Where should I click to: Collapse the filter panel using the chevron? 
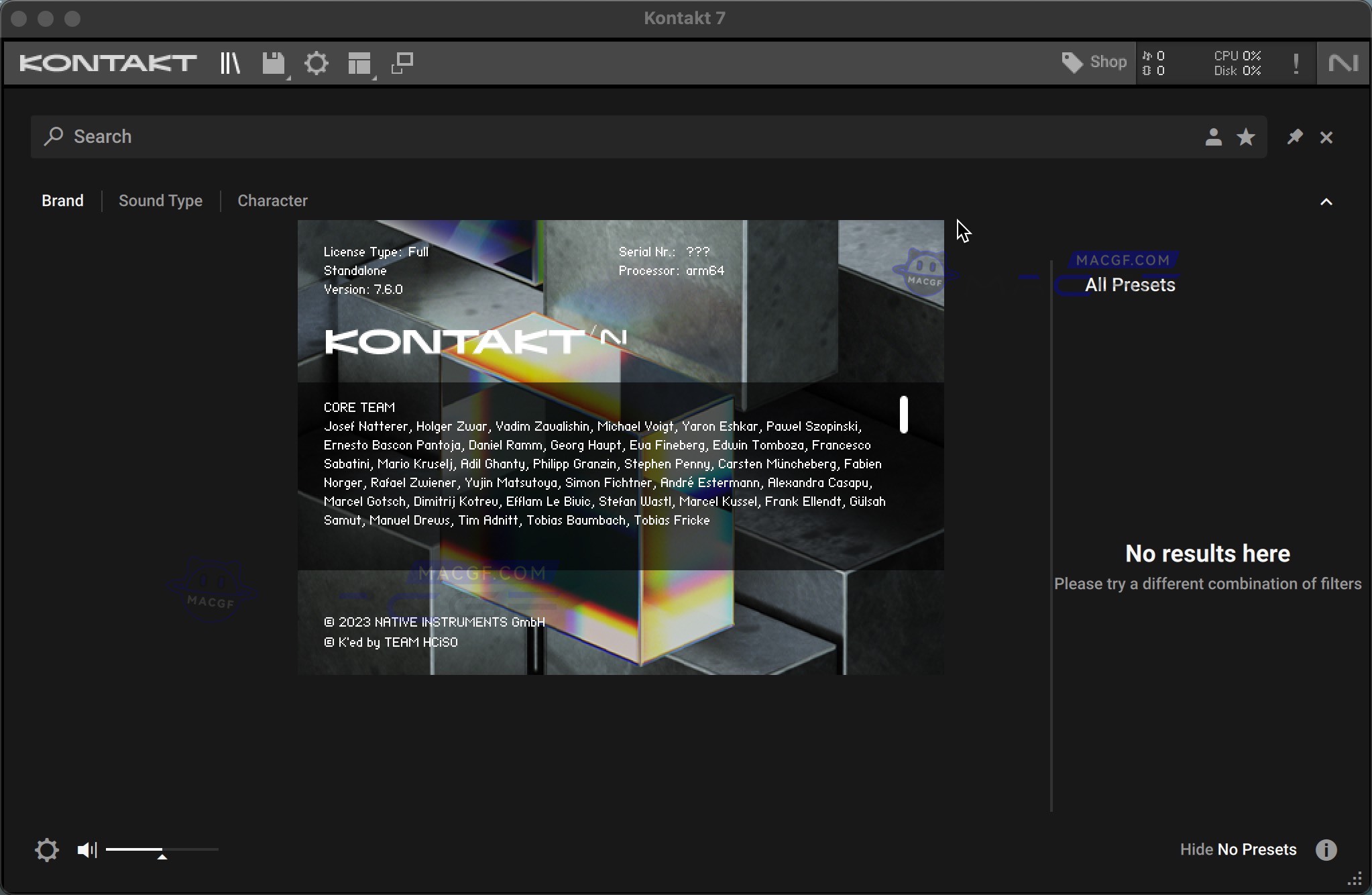click(x=1326, y=201)
